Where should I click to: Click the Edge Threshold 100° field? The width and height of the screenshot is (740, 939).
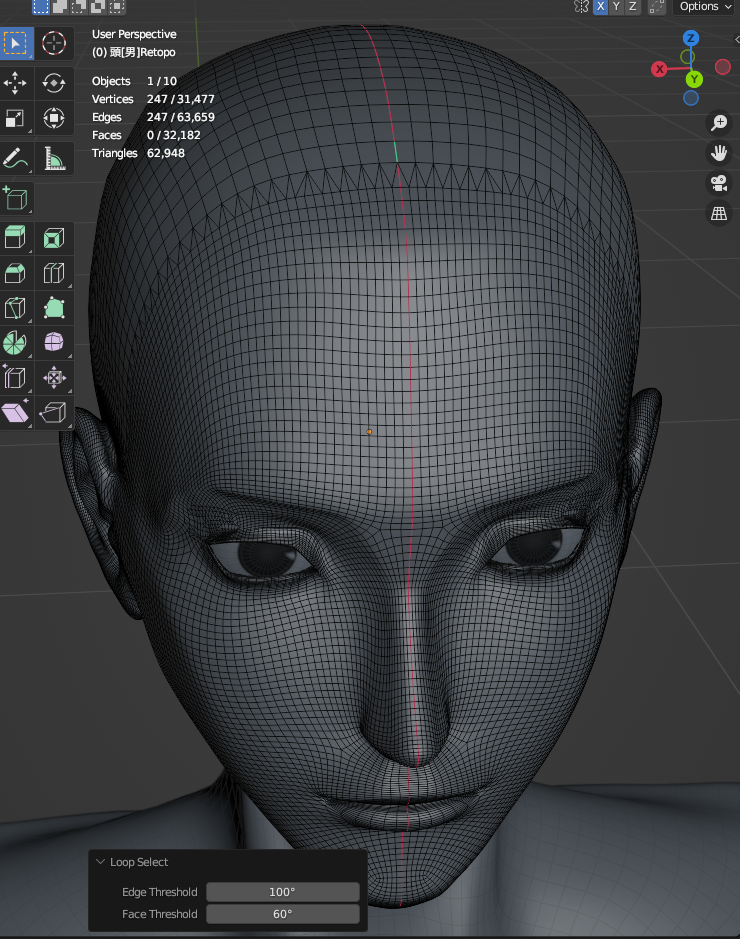click(283, 892)
